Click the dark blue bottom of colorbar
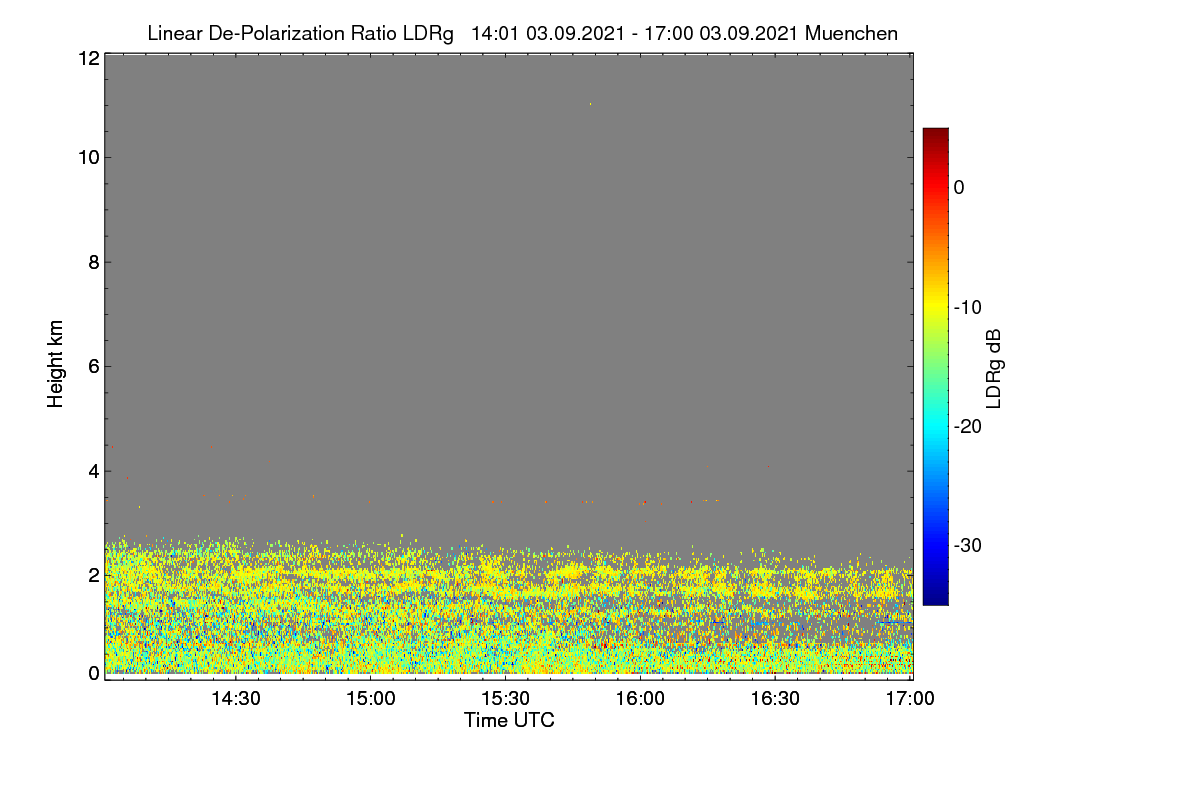This screenshot has height=800, width=1200. click(x=935, y=598)
